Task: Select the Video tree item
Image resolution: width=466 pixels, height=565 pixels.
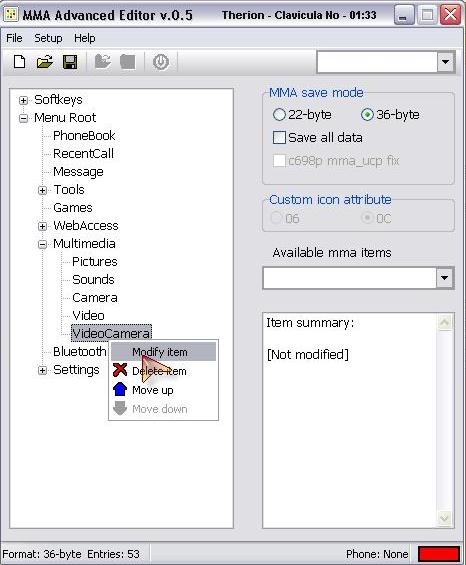Action: pyautogui.click(x=89, y=316)
